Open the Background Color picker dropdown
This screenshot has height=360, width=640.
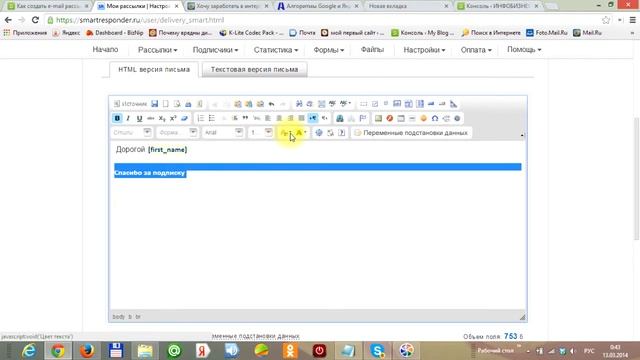(x=301, y=133)
